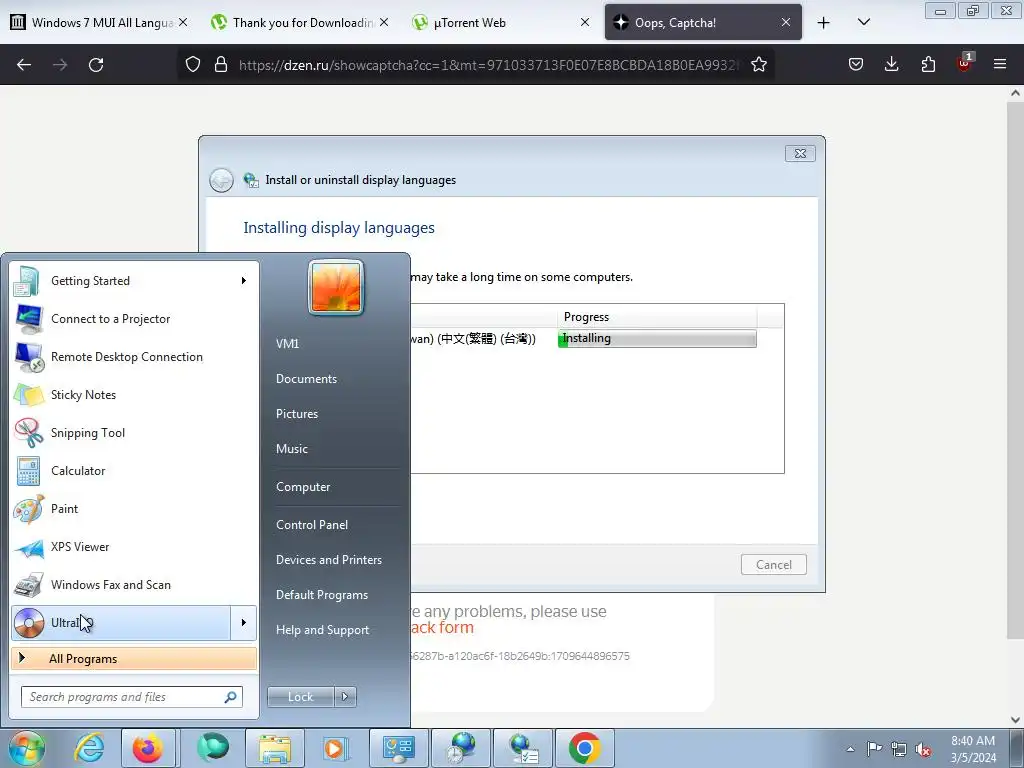1024x768 pixels.
Task: Open the Snipping Tool
Action: coord(134,432)
